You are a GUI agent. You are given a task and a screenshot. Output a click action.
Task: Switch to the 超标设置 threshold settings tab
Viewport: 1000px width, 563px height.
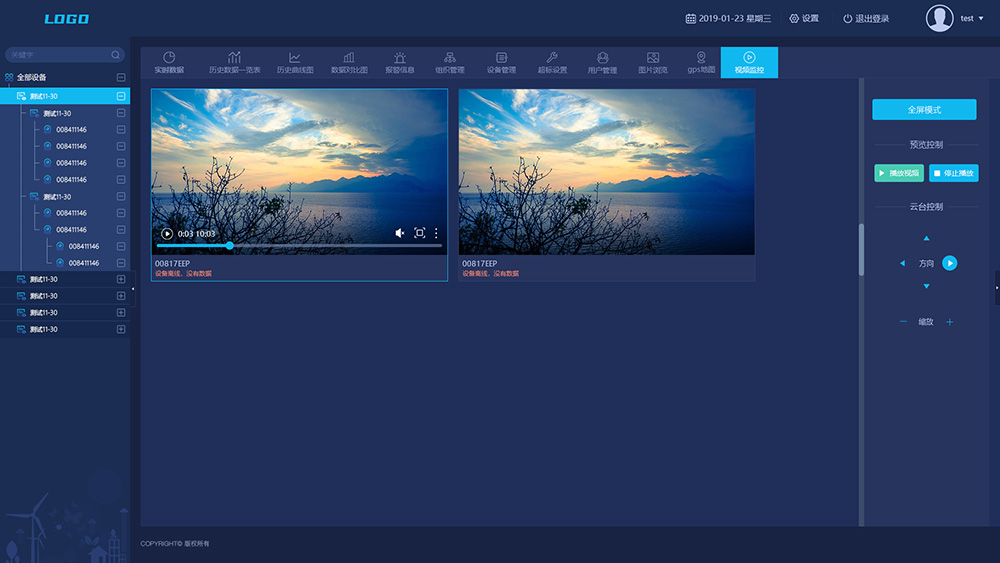coord(552,62)
